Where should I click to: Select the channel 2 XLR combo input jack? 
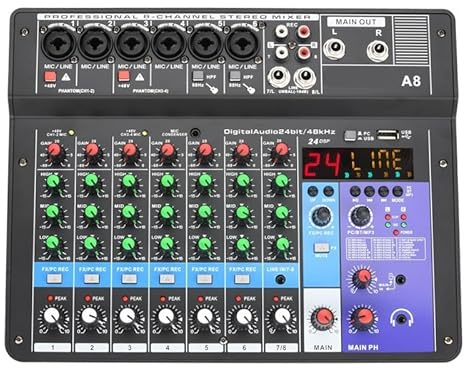pos(95,44)
